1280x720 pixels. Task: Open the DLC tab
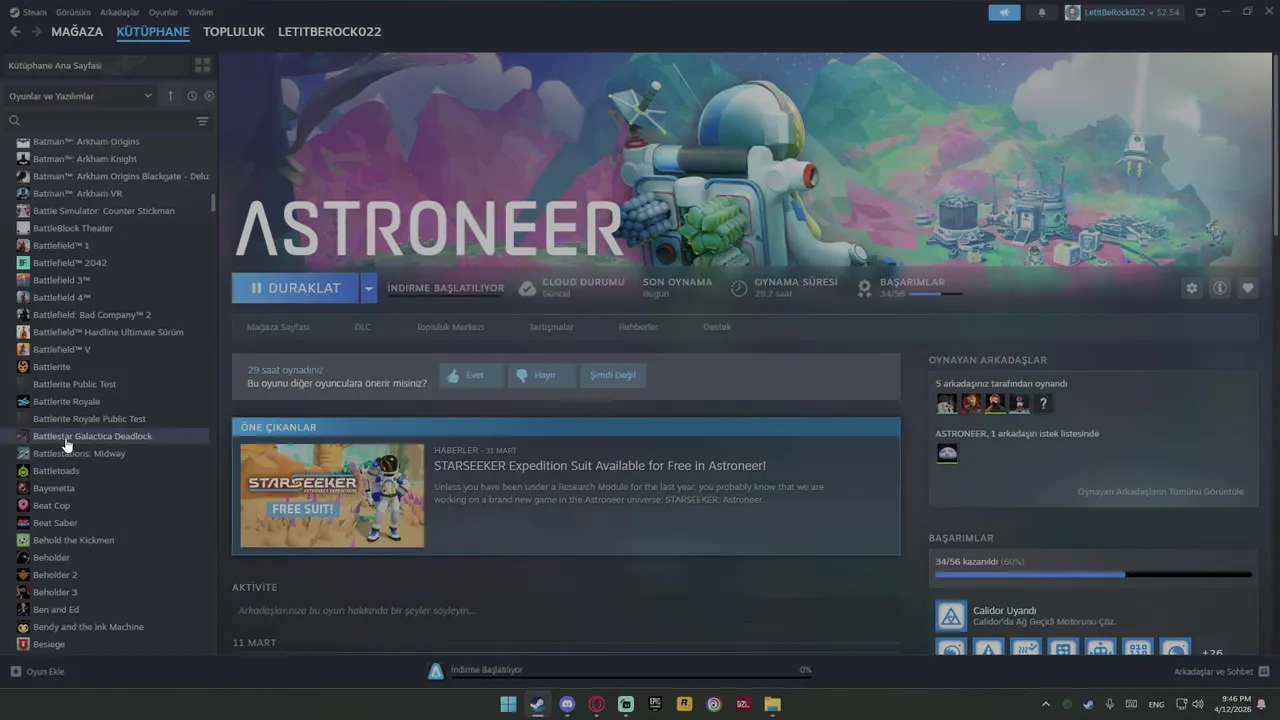pyautogui.click(x=363, y=327)
